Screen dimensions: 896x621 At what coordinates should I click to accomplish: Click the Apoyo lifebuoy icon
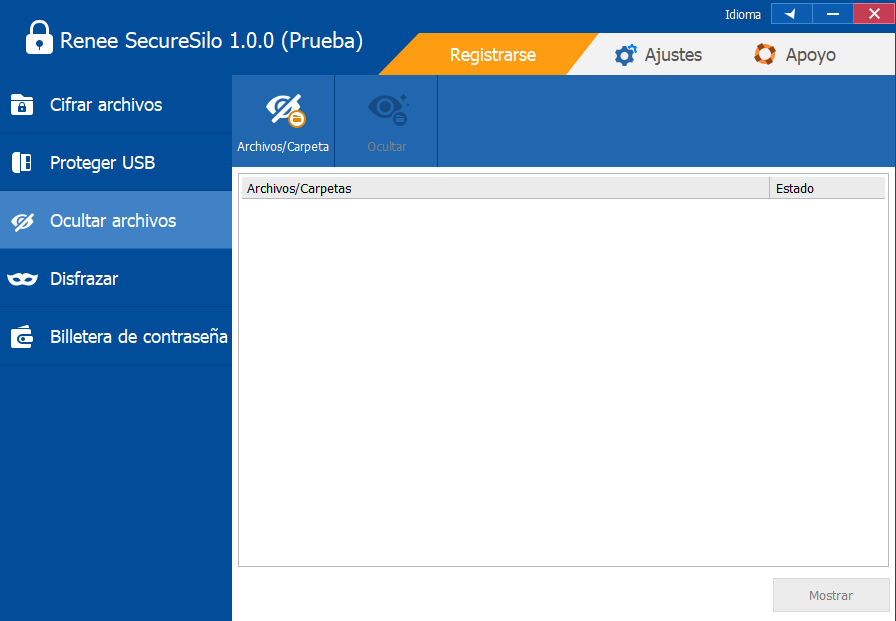coord(765,55)
